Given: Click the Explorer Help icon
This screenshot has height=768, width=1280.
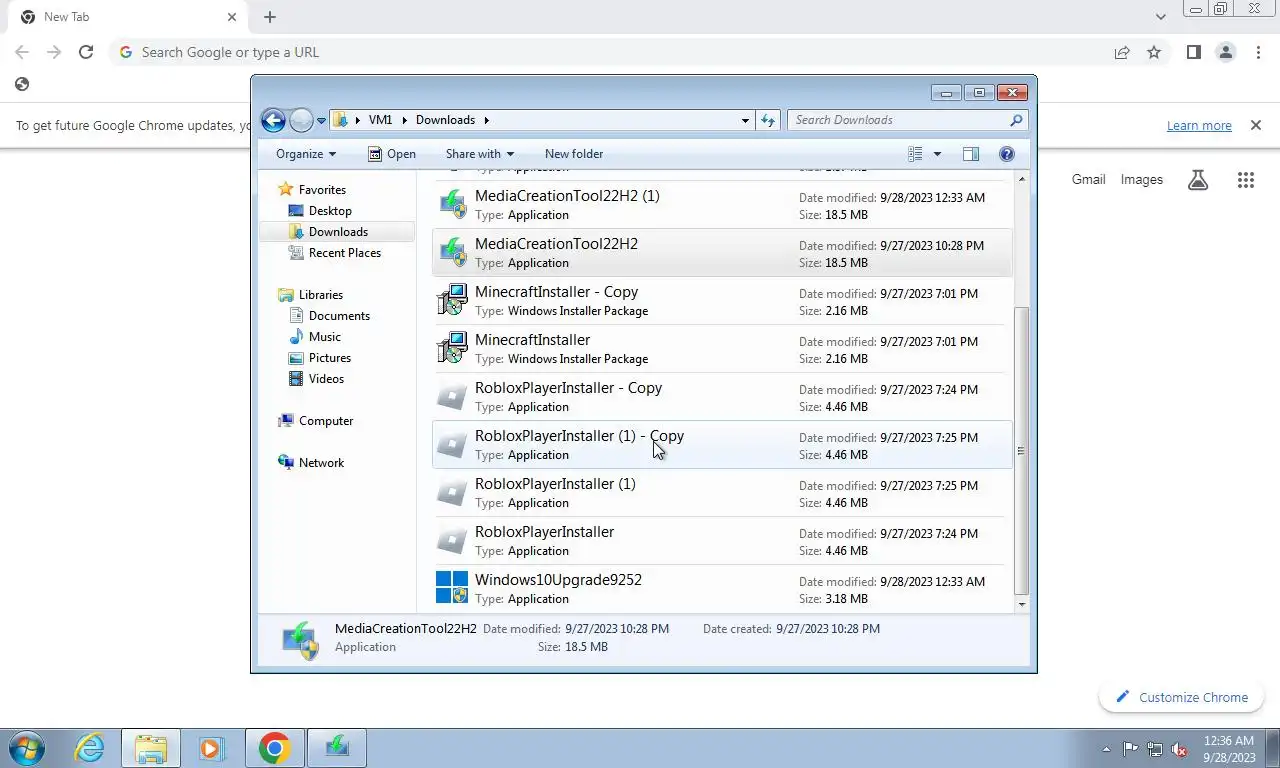Looking at the screenshot, I should click(x=1007, y=154).
